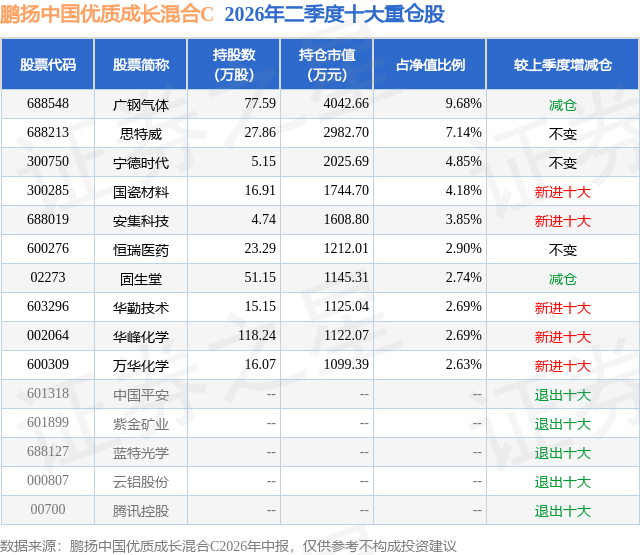
Task: Select the 中国平安 退出十大 label
Action: coord(563,395)
